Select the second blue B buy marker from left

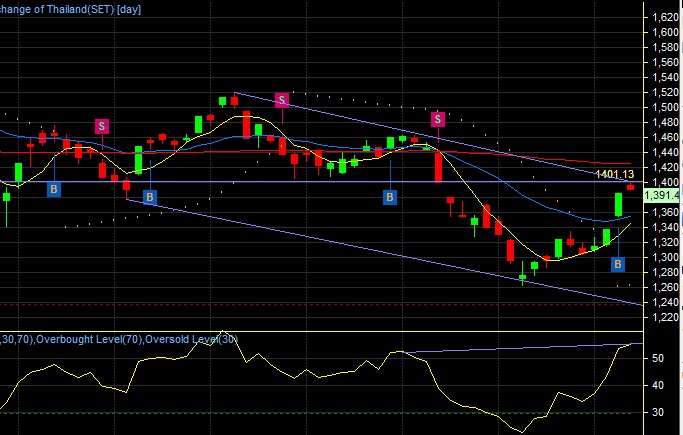[150, 197]
